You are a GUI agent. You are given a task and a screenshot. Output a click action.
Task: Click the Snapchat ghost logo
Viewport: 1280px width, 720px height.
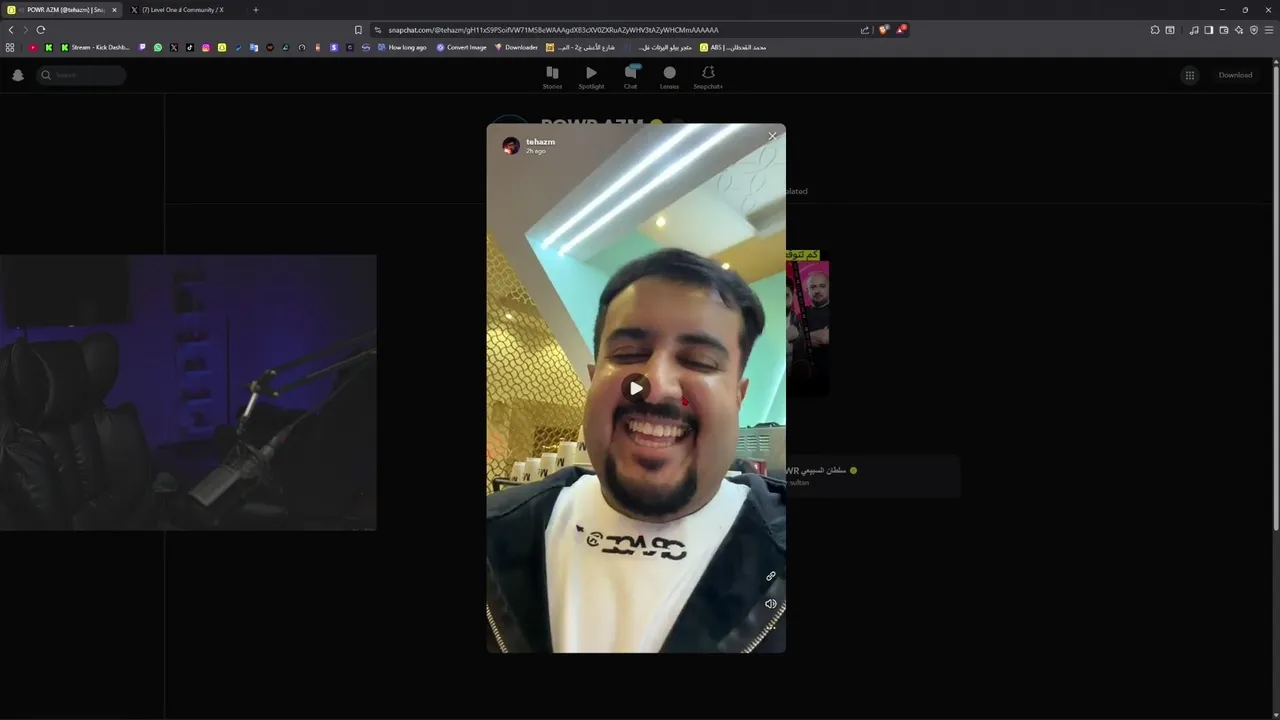tap(18, 75)
